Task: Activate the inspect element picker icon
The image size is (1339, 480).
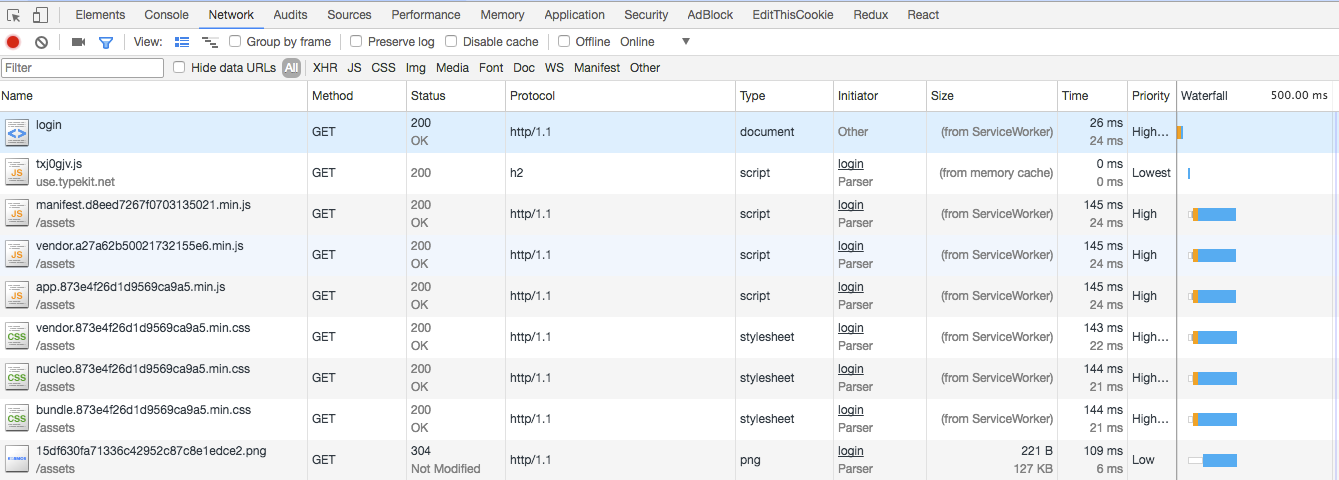Action: (x=14, y=15)
